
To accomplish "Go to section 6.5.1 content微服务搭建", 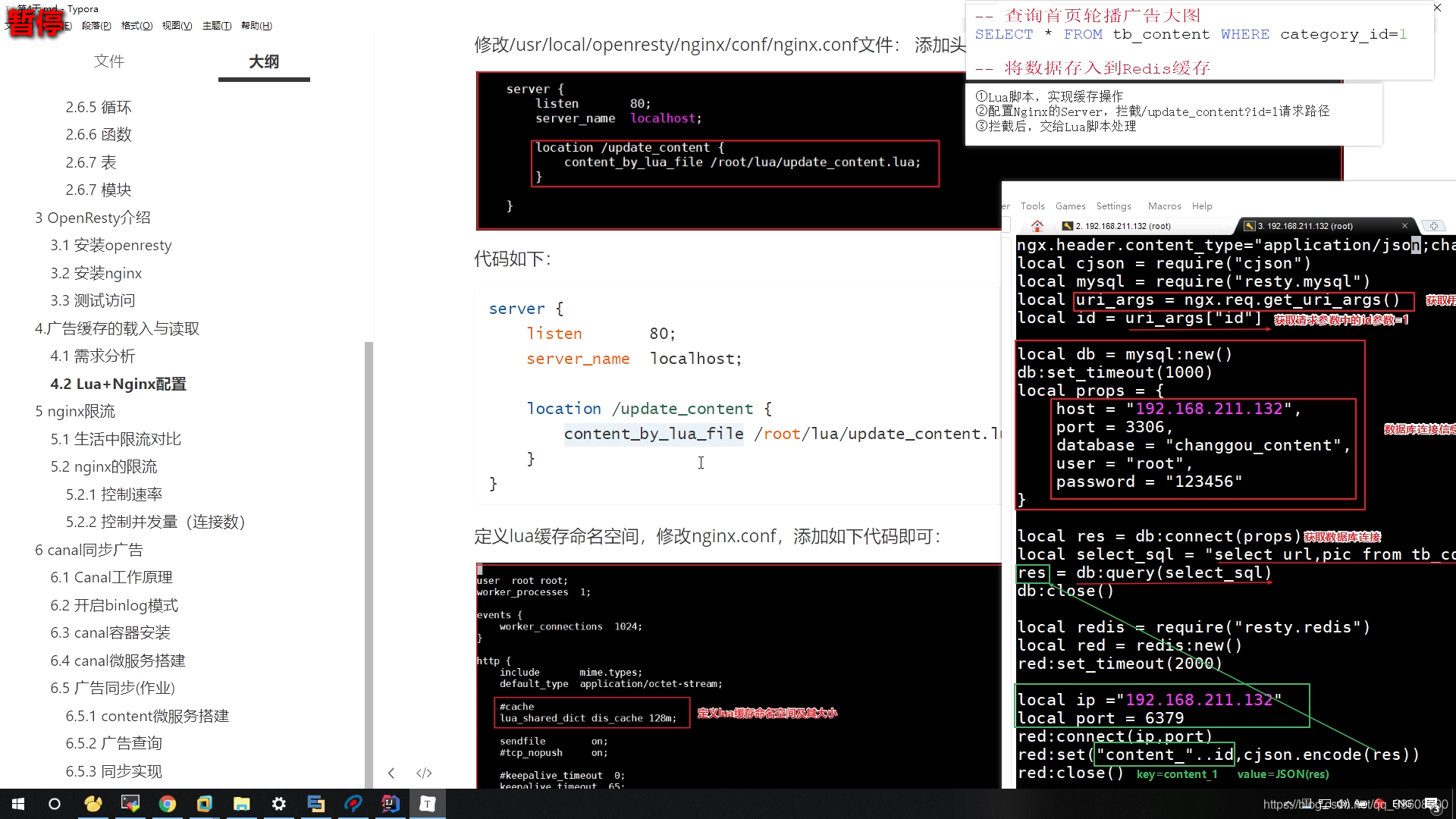I will coord(147,716).
